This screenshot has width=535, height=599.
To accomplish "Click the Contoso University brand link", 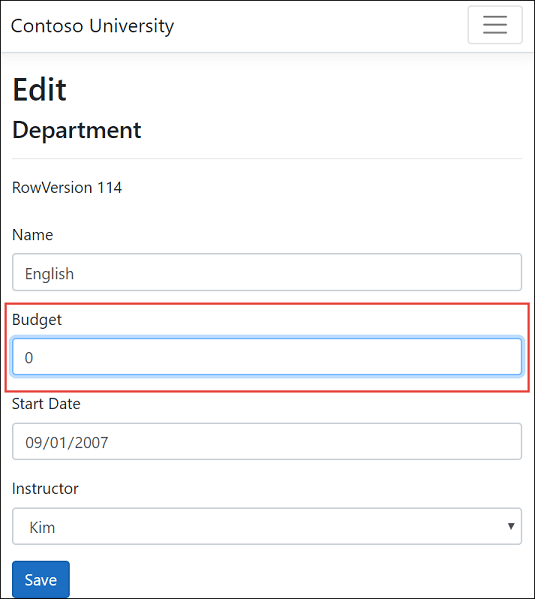I will [x=92, y=26].
